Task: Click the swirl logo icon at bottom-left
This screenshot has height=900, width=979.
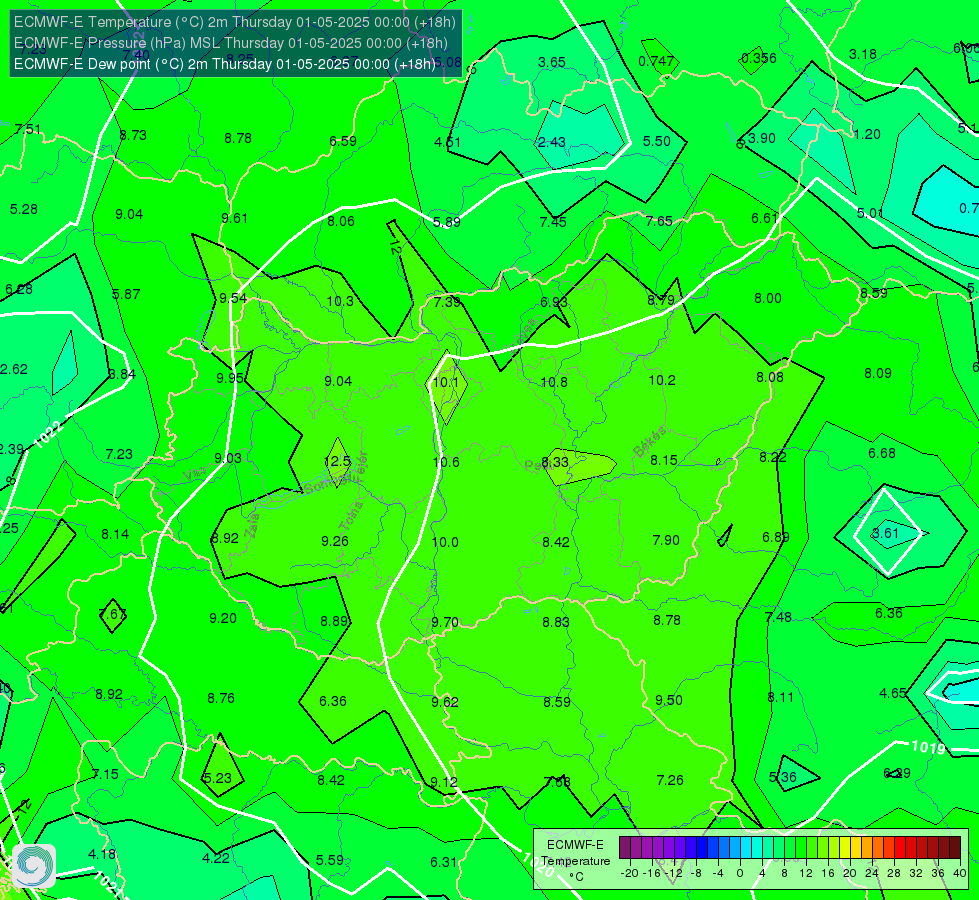Action: tap(34, 866)
